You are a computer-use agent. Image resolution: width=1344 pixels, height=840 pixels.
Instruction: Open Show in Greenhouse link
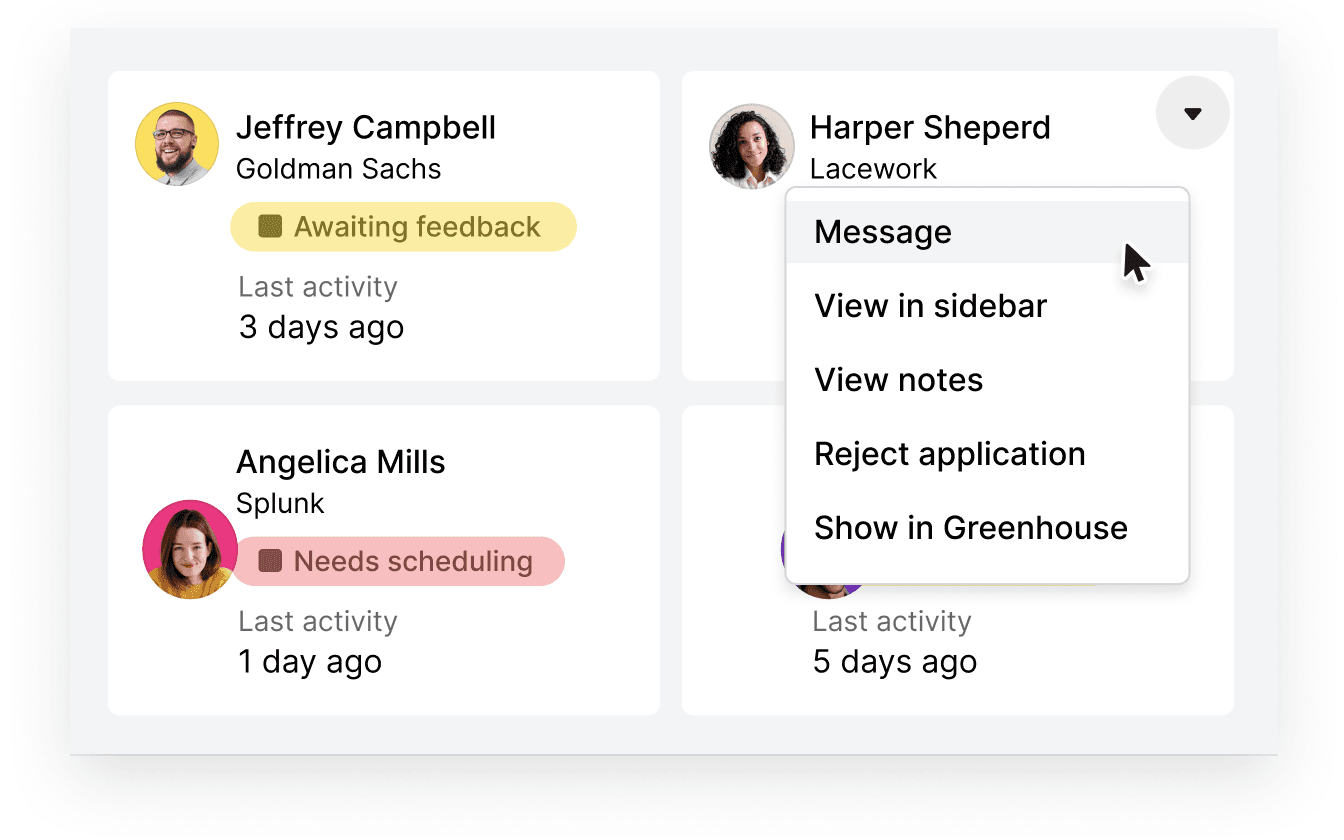(970, 527)
